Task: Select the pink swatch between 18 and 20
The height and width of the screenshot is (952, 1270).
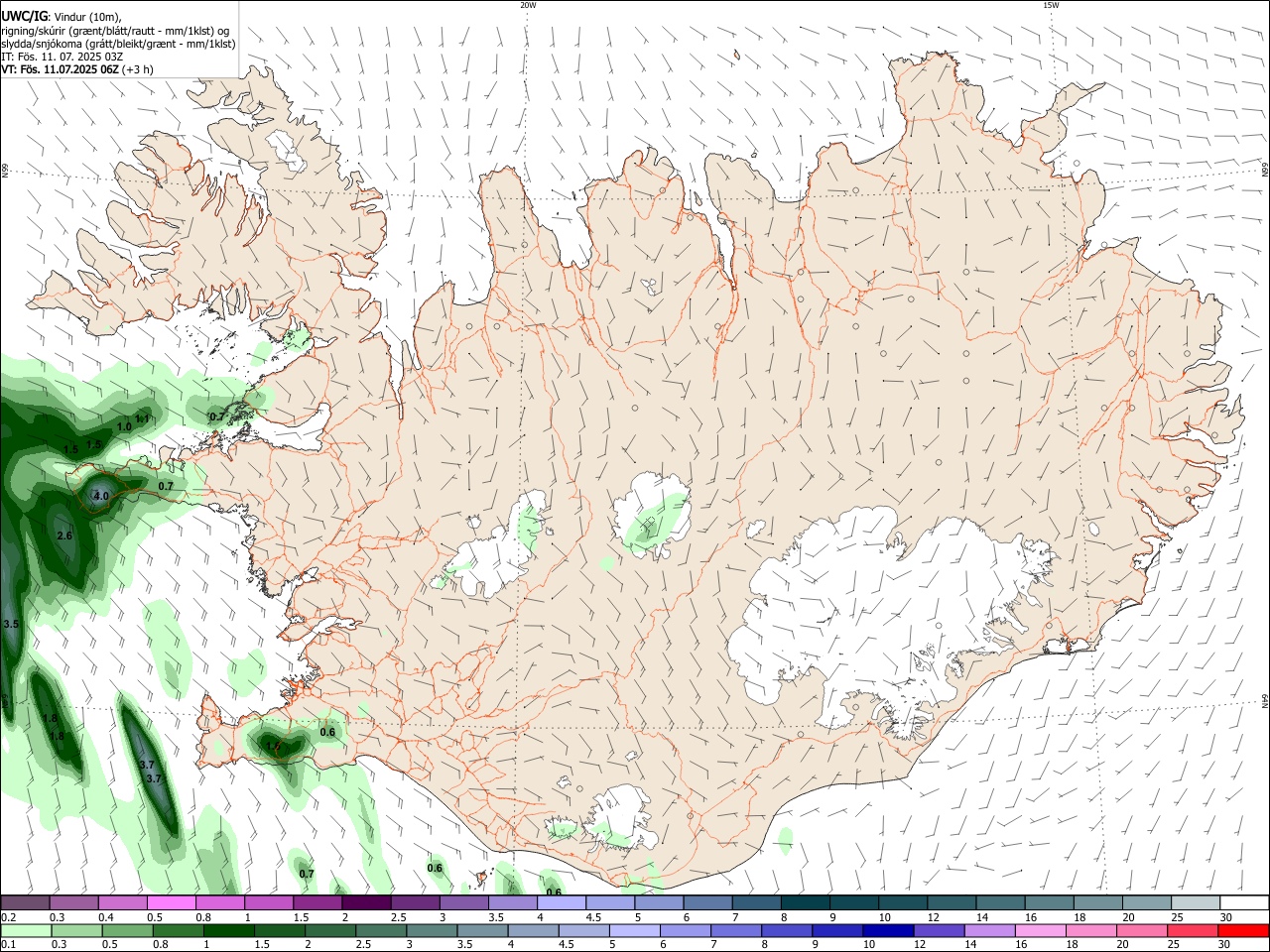Action: (x=1089, y=931)
